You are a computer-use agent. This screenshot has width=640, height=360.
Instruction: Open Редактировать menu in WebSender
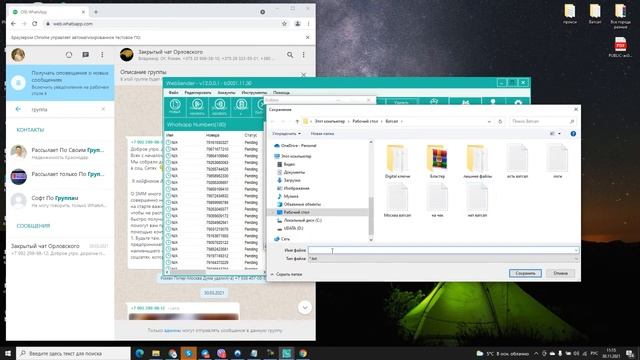[198, 93]
